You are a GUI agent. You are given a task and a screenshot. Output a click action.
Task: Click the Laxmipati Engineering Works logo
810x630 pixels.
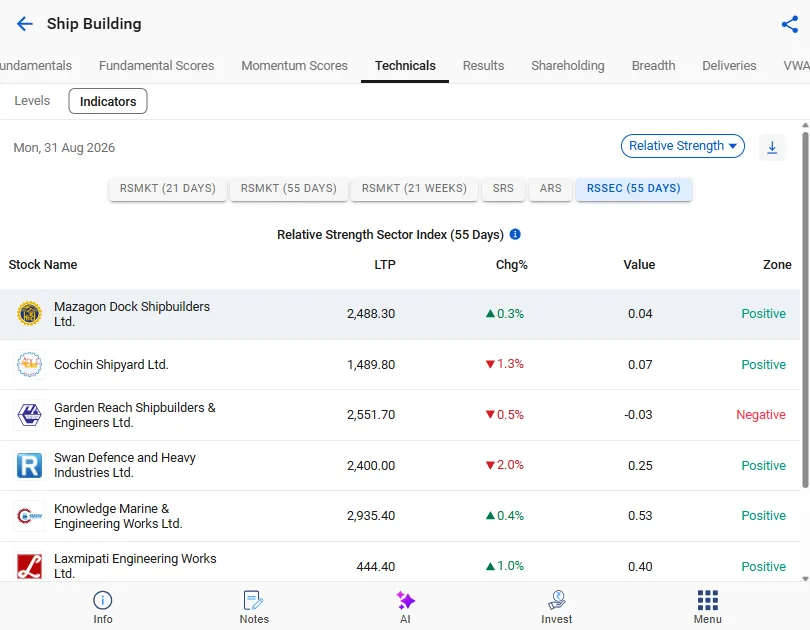click(29, 566)
